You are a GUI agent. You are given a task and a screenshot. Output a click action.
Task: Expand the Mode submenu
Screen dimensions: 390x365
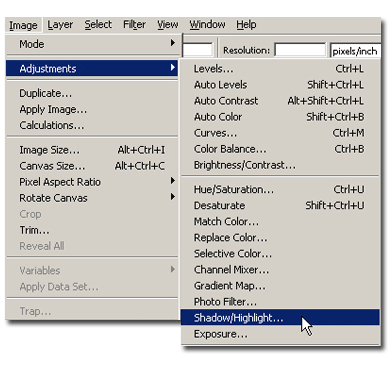(x=92, y=44)
